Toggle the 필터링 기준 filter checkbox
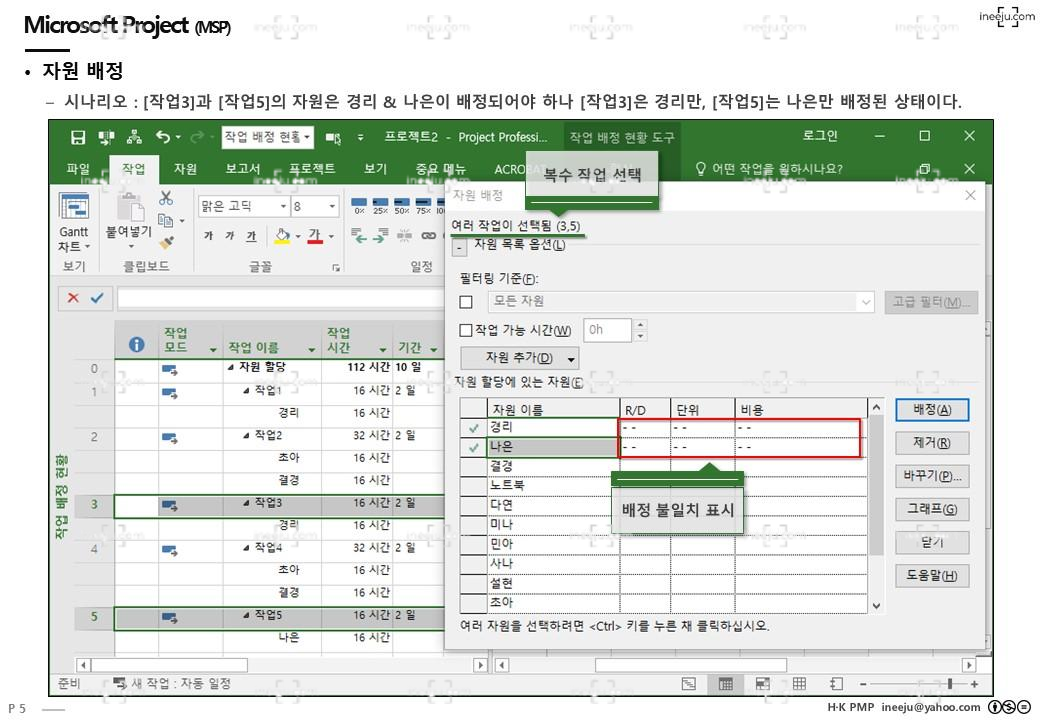 466,302
